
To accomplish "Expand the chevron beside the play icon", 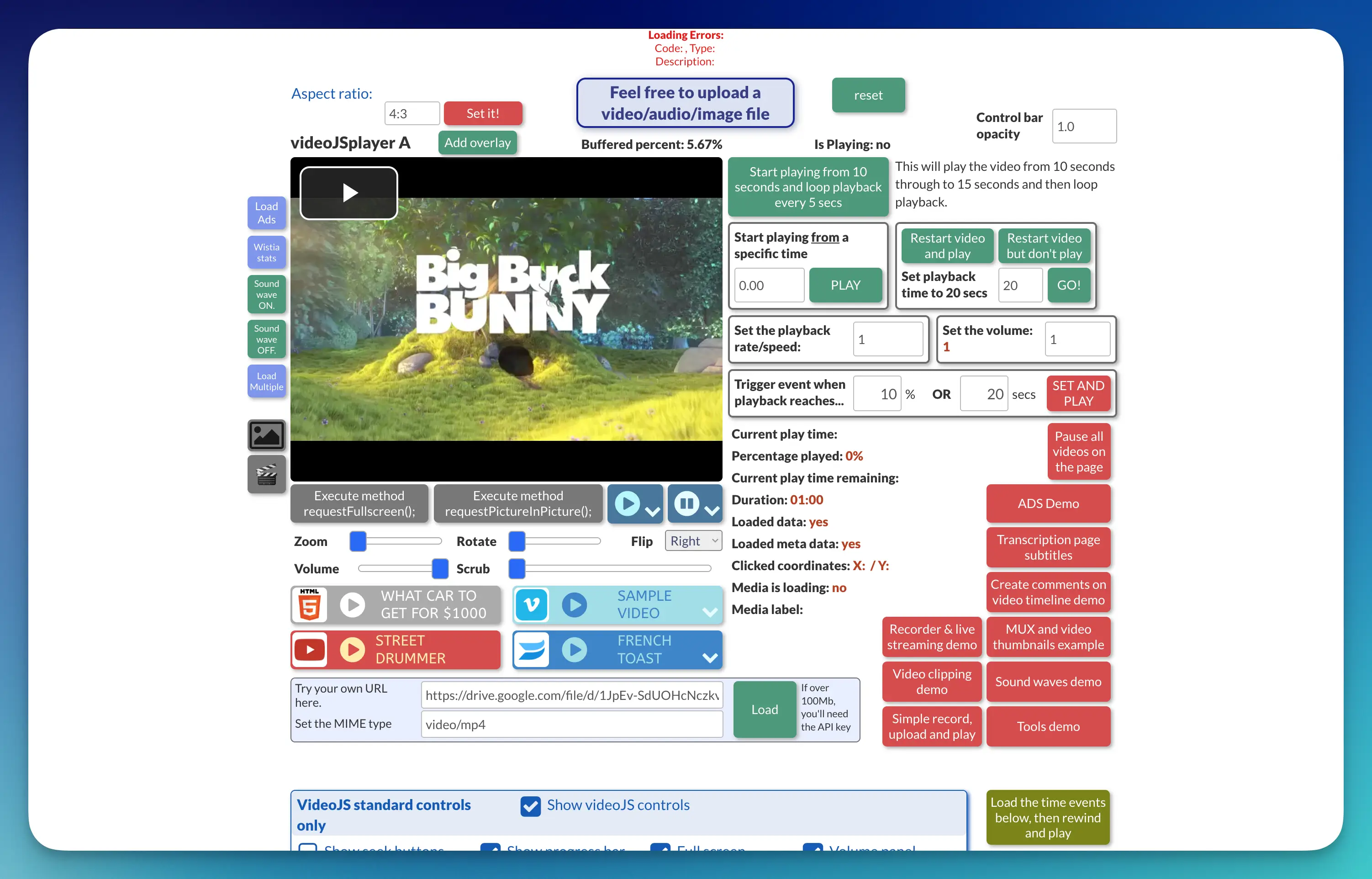I will pyautogui.click(x=653, y=511).
